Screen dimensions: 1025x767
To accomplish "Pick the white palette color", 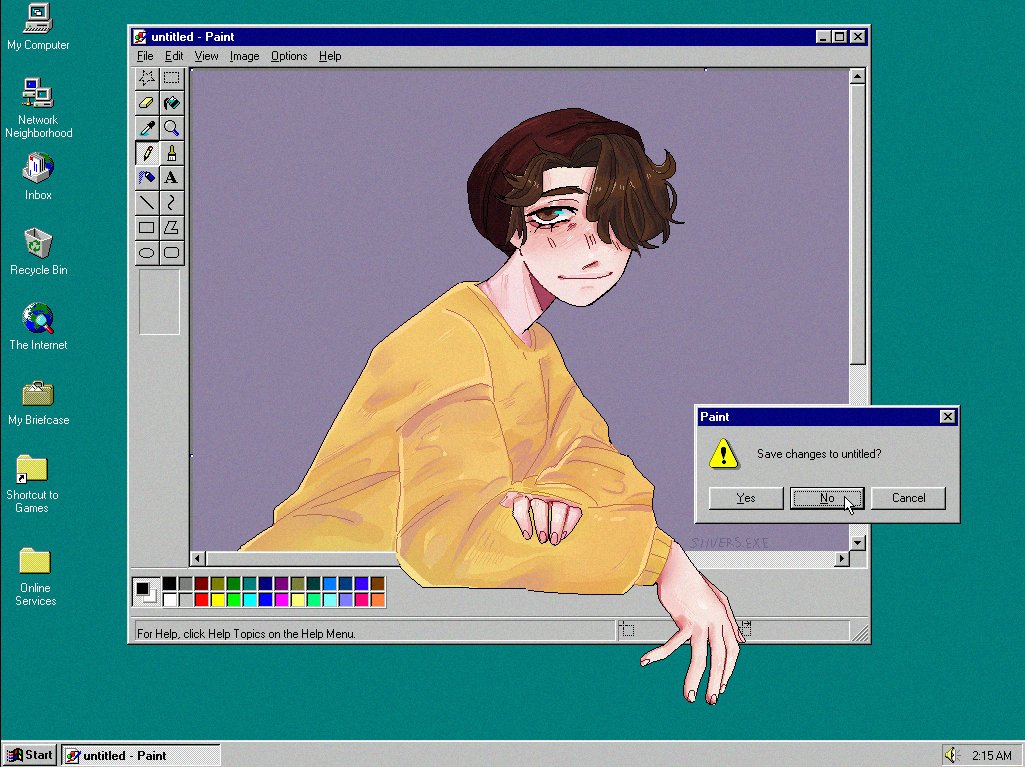I will [x=169, y=600].
